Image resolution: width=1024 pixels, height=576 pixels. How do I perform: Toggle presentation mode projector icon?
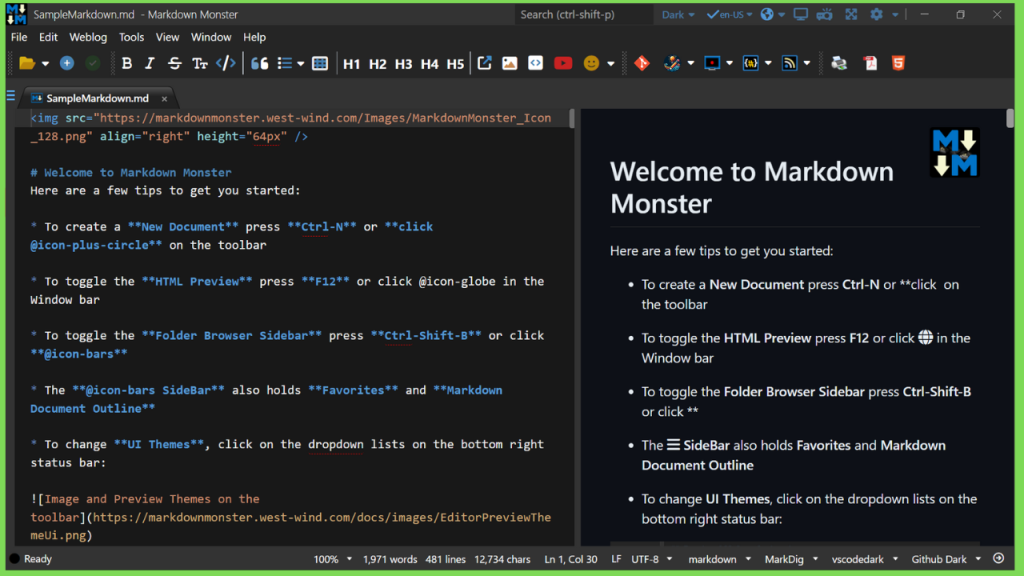[x=825, y=14]
